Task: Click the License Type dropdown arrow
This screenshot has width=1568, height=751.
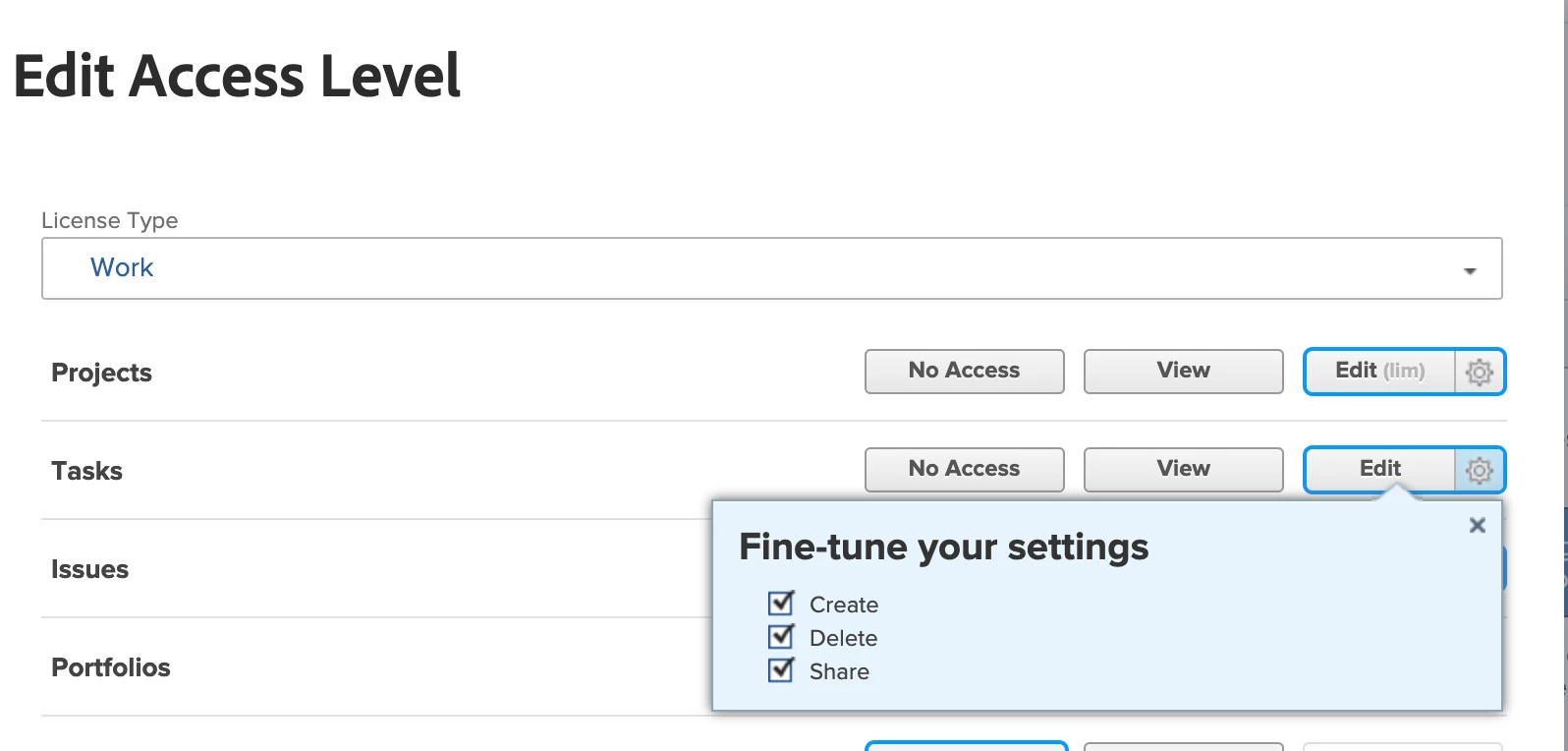Action: pyautogui.click(x=1470, y=270)
